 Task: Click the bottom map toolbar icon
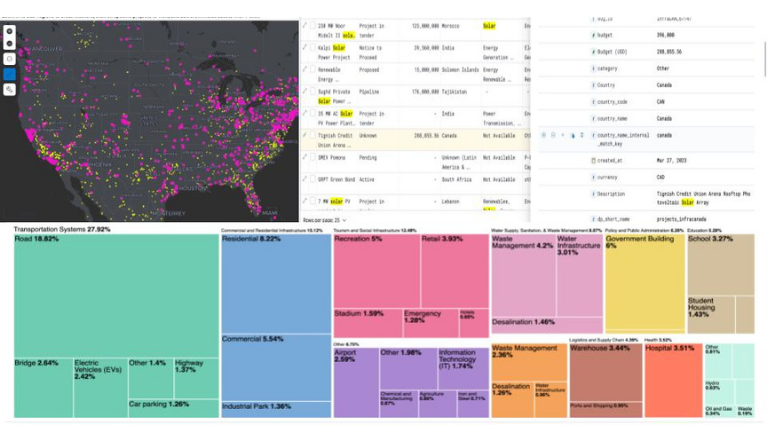tap(9, 89)
